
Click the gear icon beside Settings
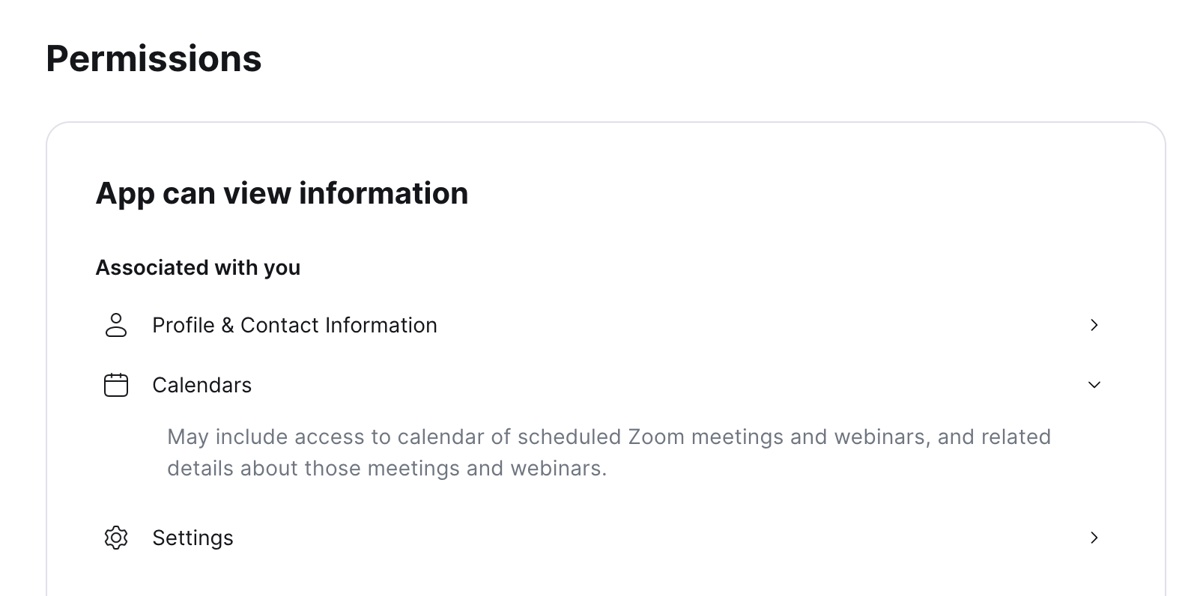click(116, 538)
